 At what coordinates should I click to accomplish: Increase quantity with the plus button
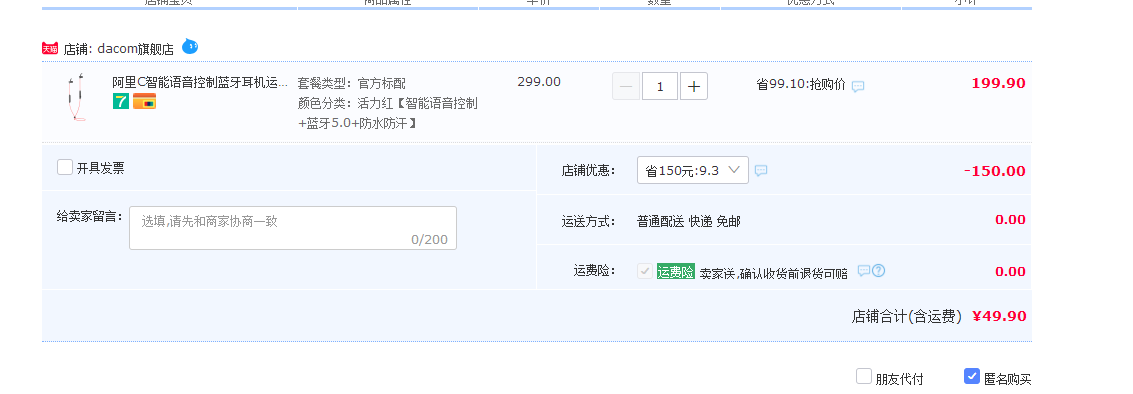(694, 87)
